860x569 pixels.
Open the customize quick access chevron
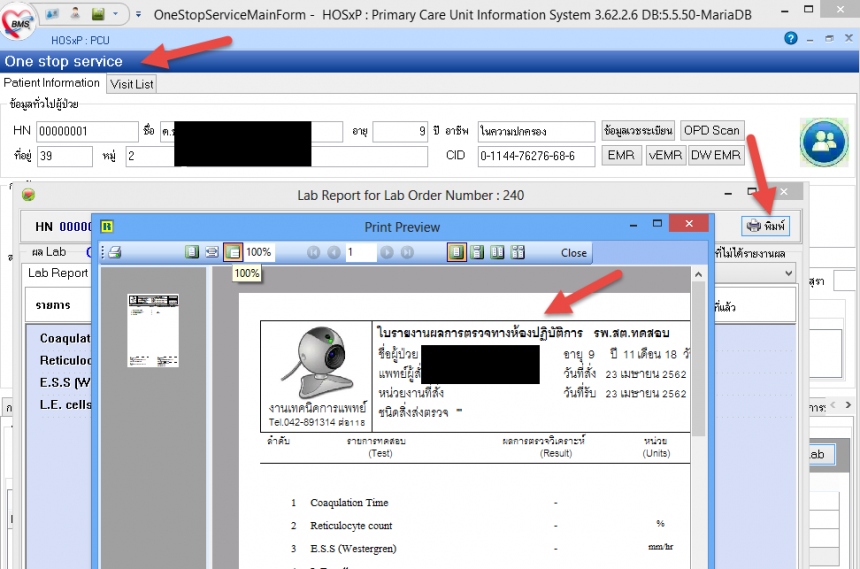click(138, 15)
